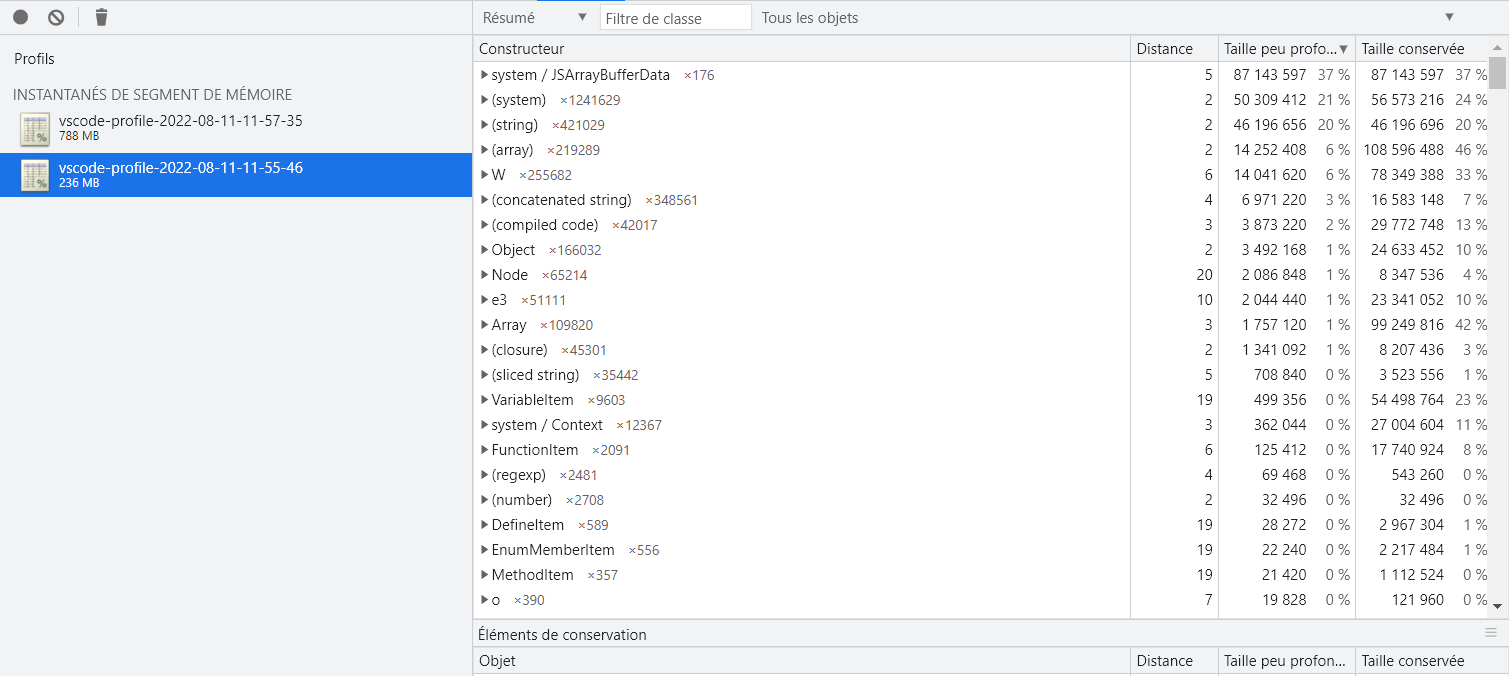This screenshot has height=676, width=1509.
Task: Click retained size value 99 249 816
Action: pyautogui.click(x=1410, y=325)
